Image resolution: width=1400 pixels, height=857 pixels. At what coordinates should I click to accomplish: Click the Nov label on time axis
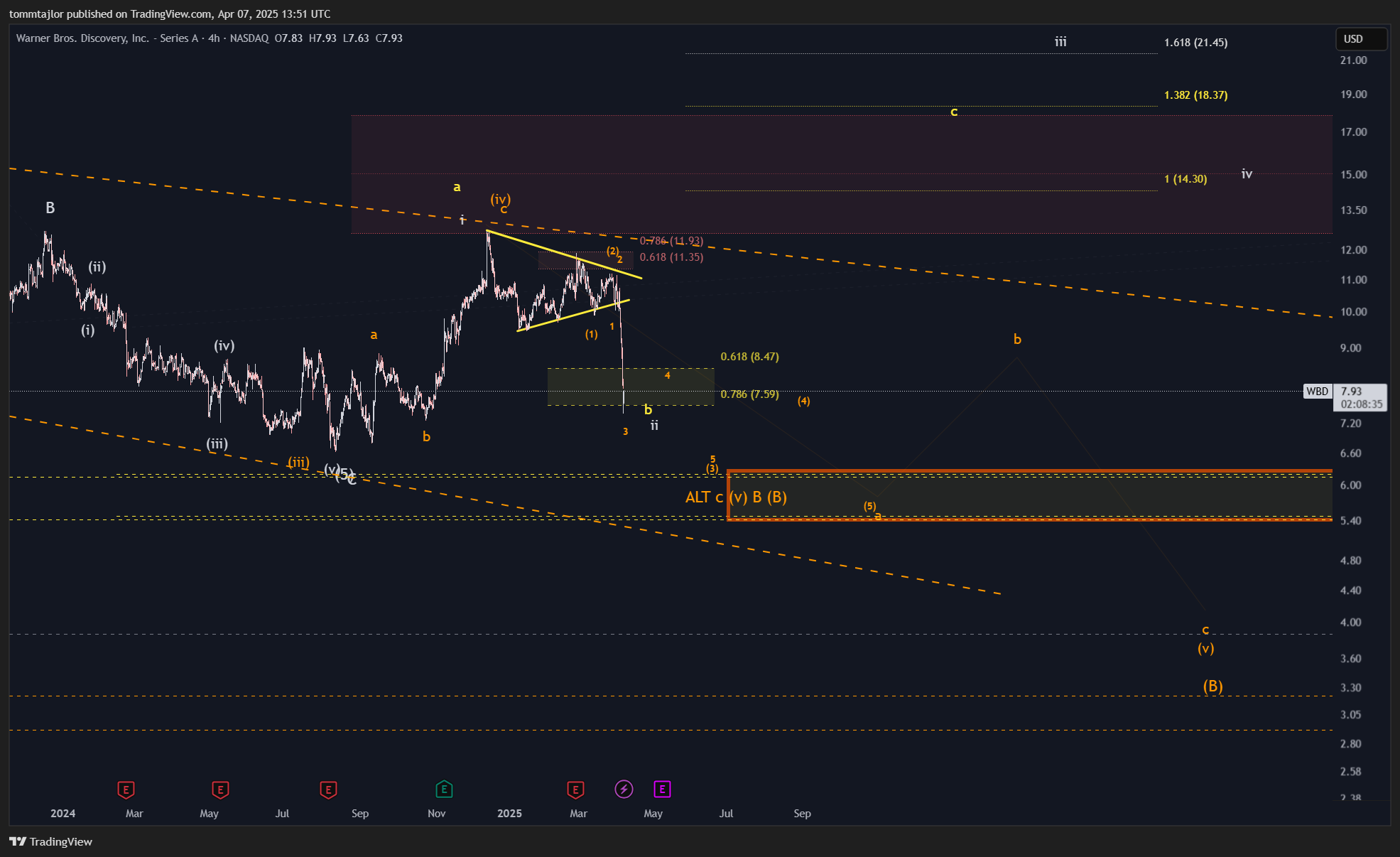click(x=437, y=814)
